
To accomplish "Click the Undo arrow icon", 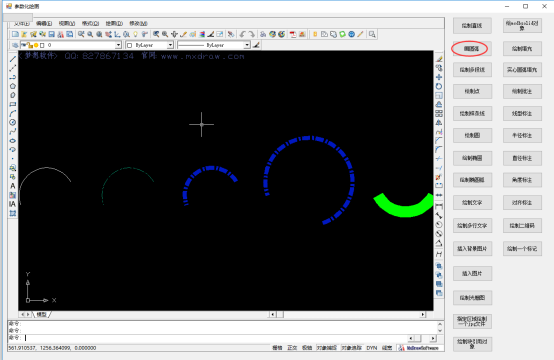I will point(242,34).
